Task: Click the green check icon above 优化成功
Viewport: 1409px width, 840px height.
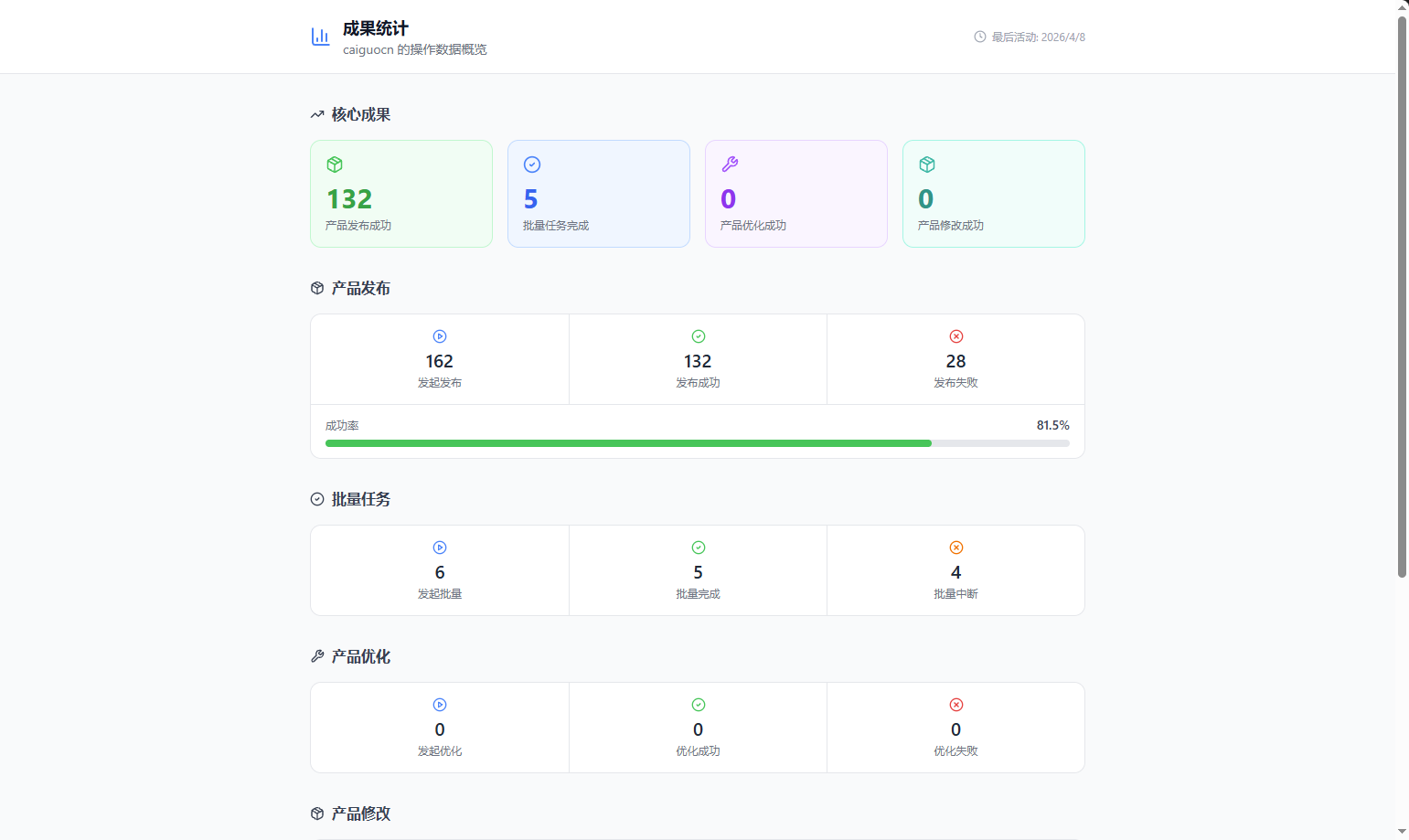Action: pyautogui.click(x=699, y=705)
